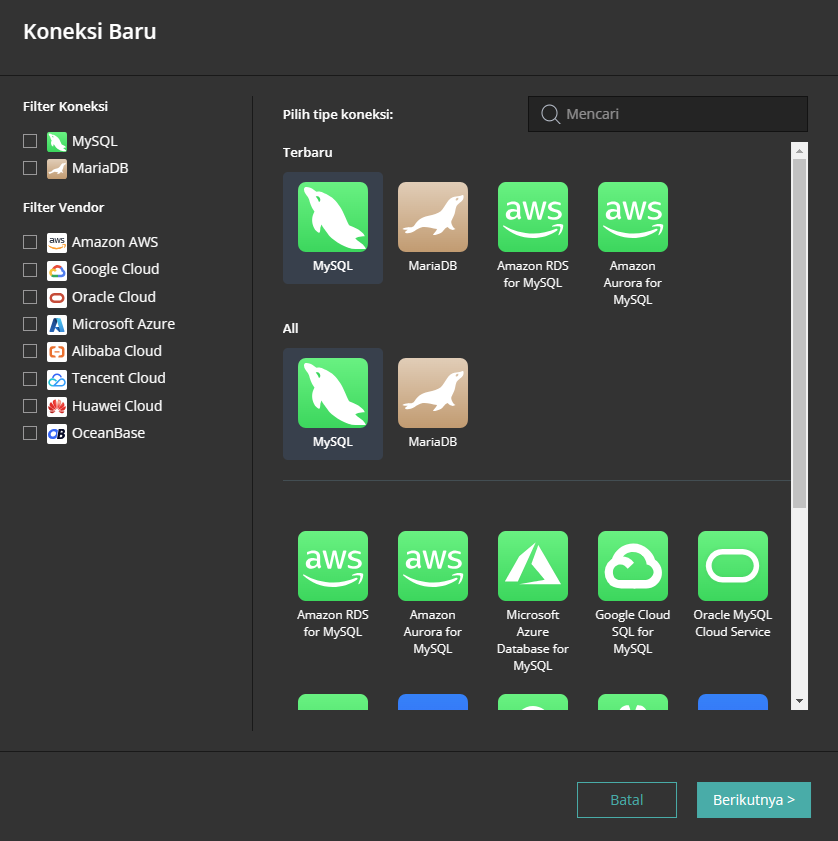This screenshot has height=841, width=838.
Task: Click OceanBase logo in vendor filter
Action: [x=57, y=433]
